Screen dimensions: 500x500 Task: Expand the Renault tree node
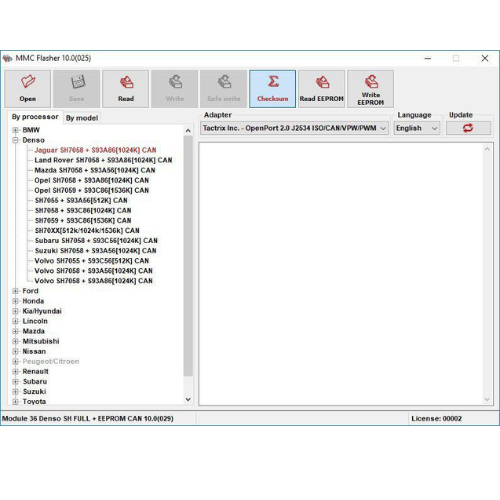pos(15,371)
